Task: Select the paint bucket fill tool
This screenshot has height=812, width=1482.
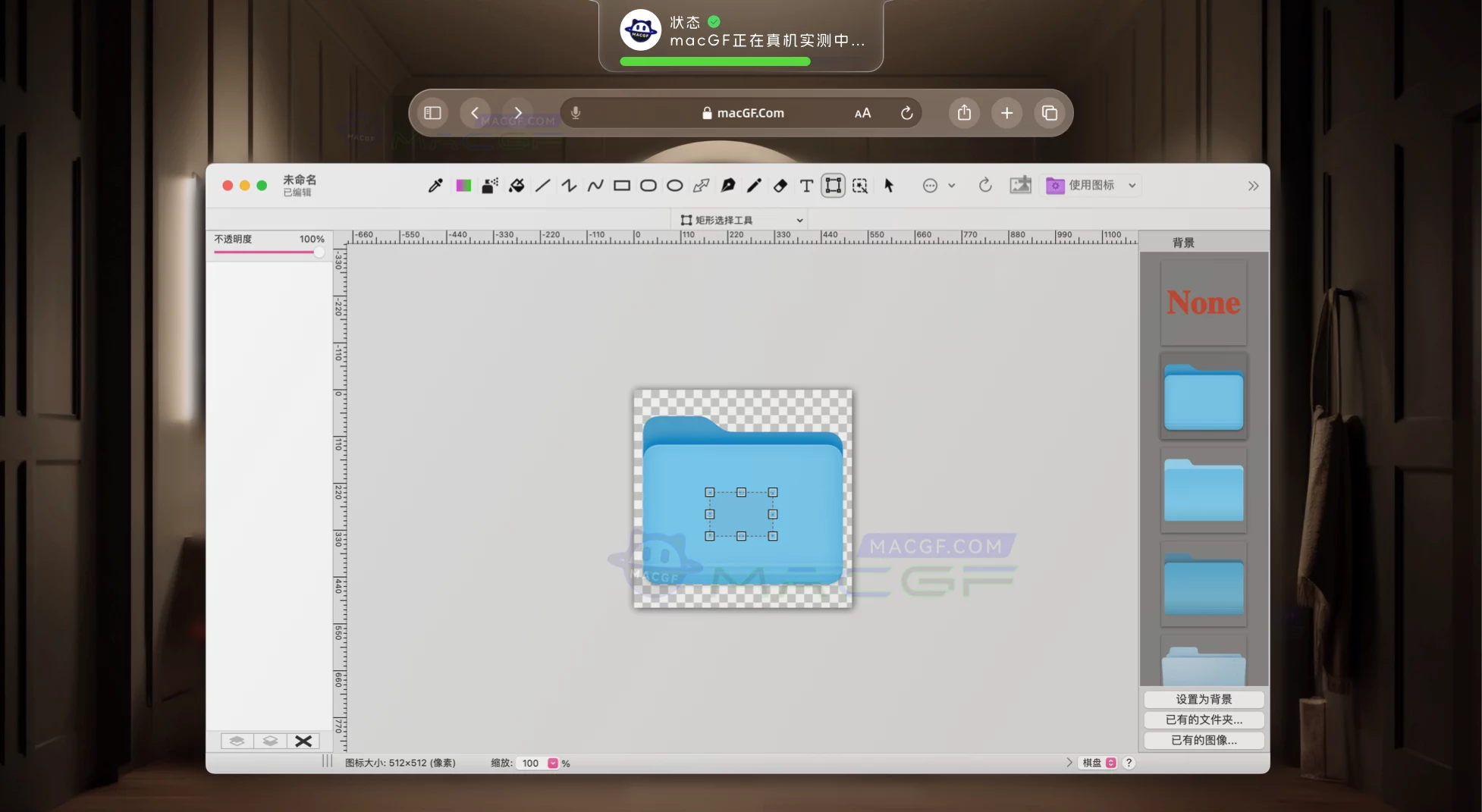Action: (x=517, y=185)
